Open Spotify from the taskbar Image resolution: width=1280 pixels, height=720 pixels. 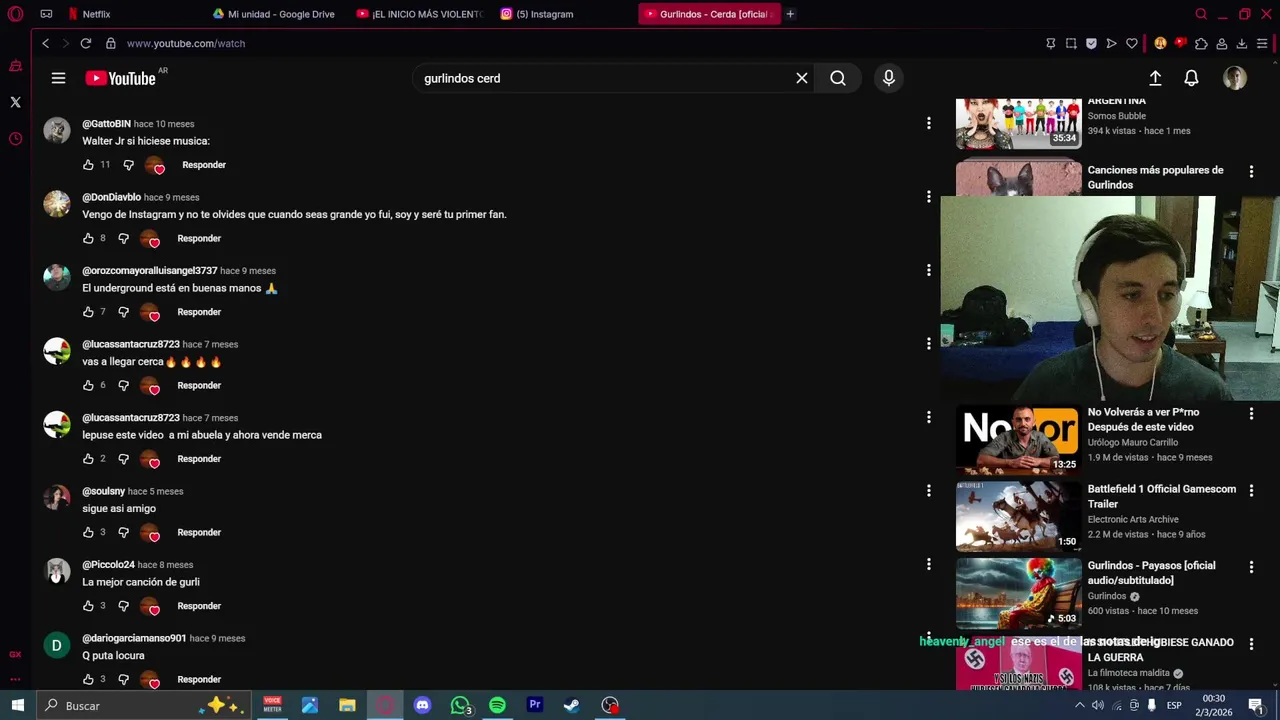tap(497, 705)
